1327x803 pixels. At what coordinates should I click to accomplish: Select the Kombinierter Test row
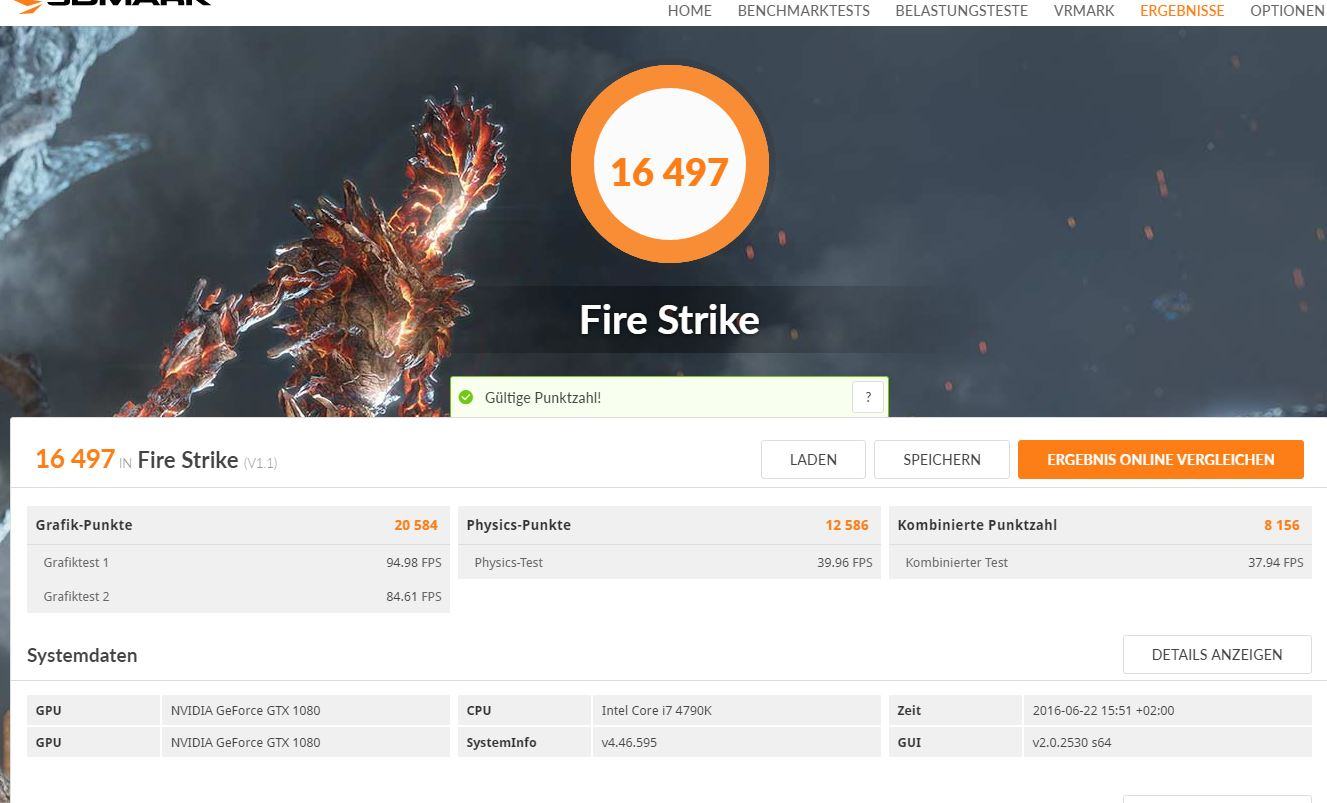click(1100, 562)
